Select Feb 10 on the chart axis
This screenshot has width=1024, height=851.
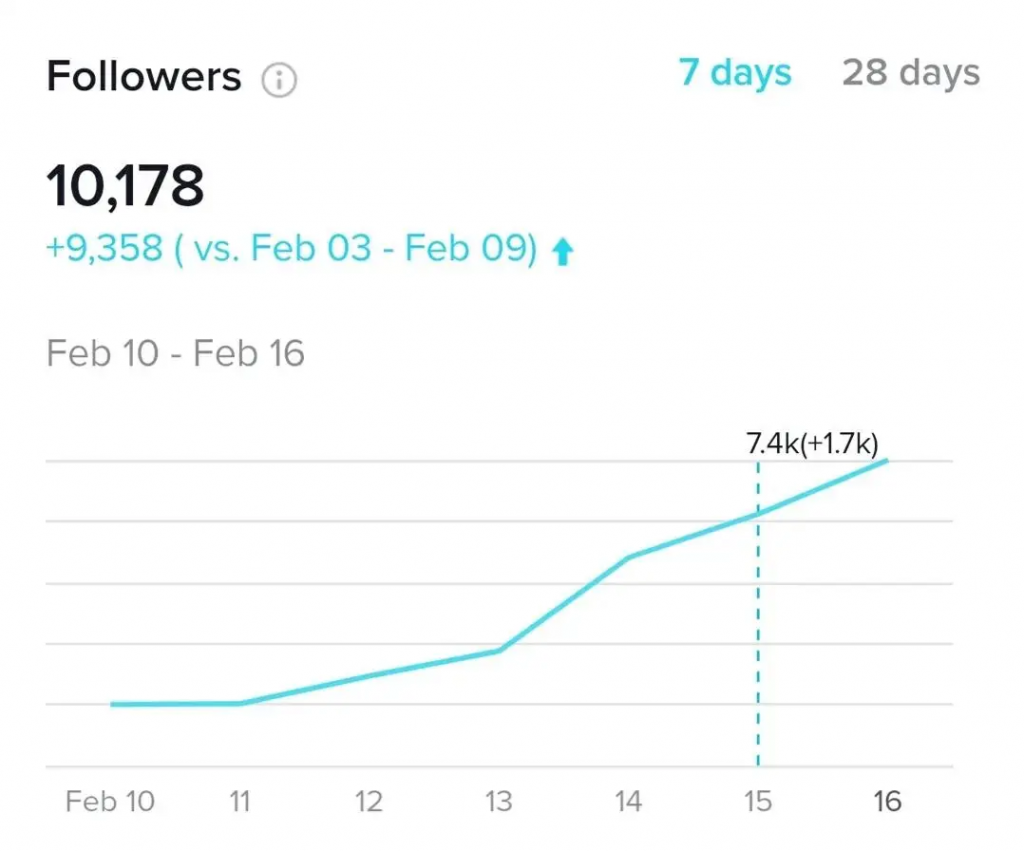coord(110,801)
